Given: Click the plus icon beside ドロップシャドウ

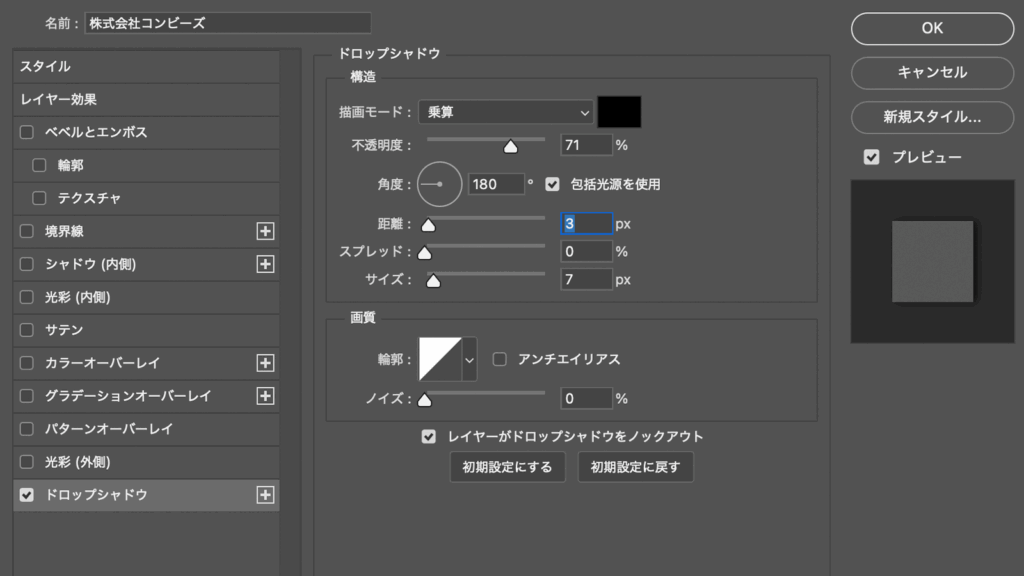Looking at the screenshot, I should tap(265, 495).
